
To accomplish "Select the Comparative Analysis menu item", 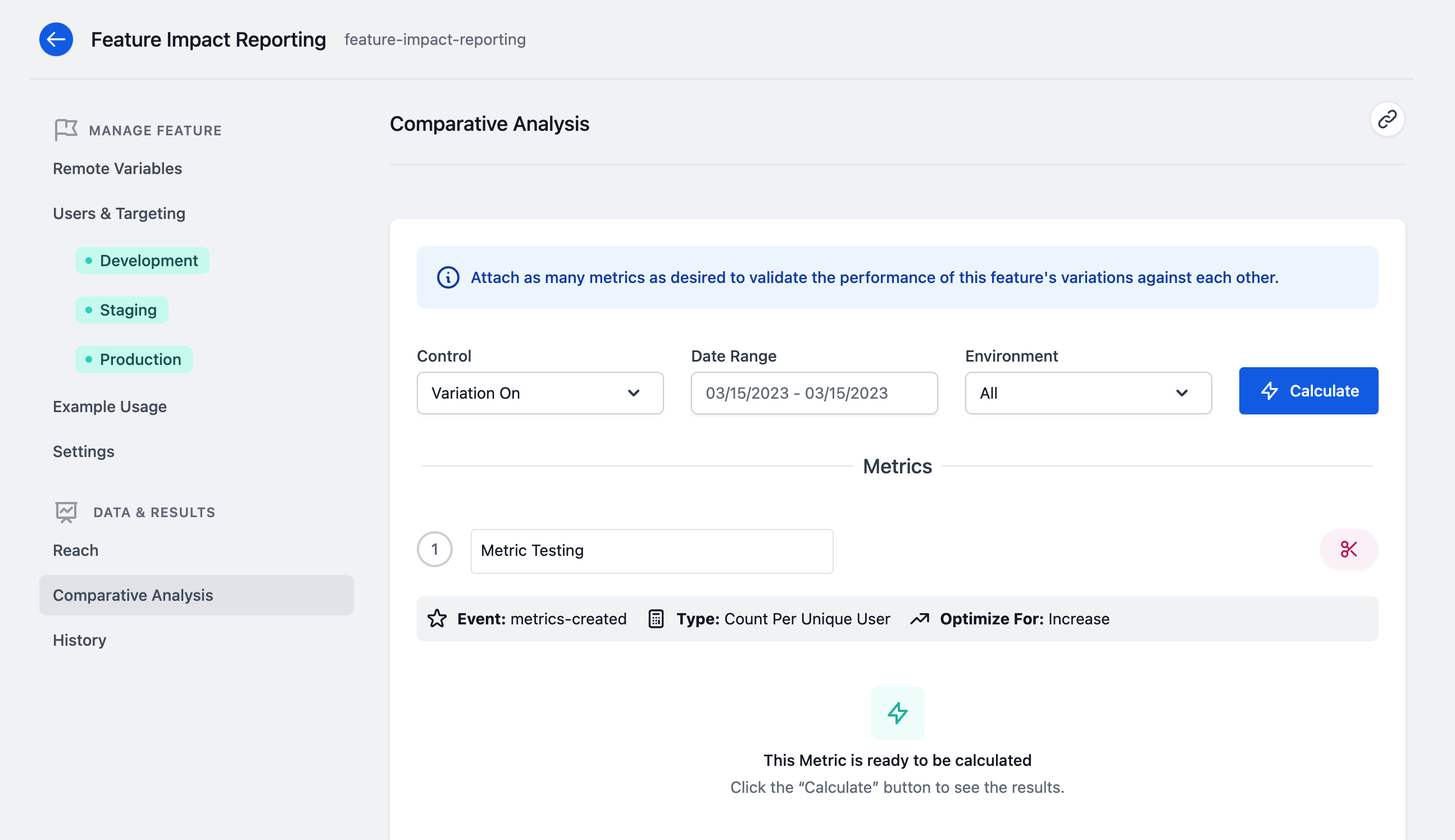I will [133, 594].
